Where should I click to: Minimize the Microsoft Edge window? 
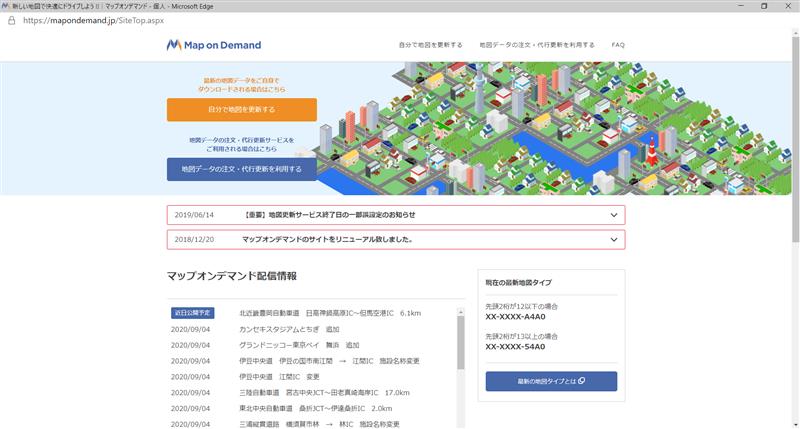point(741,6)
